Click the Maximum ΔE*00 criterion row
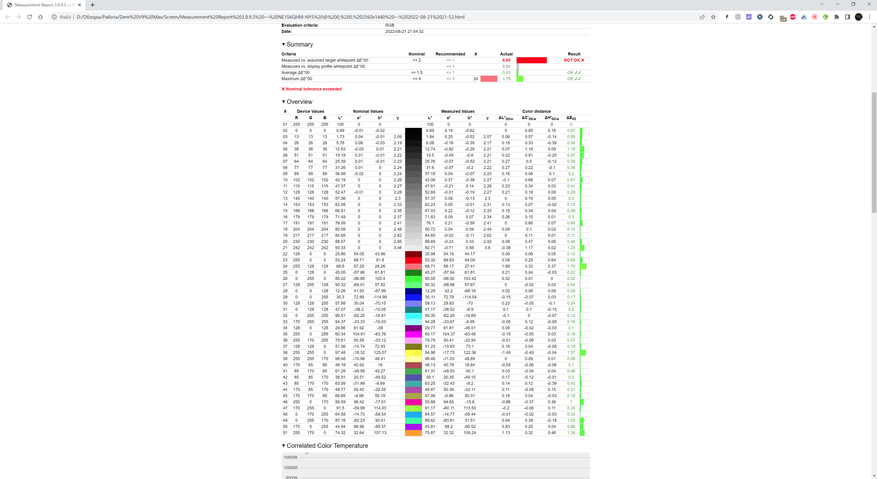 435,79
